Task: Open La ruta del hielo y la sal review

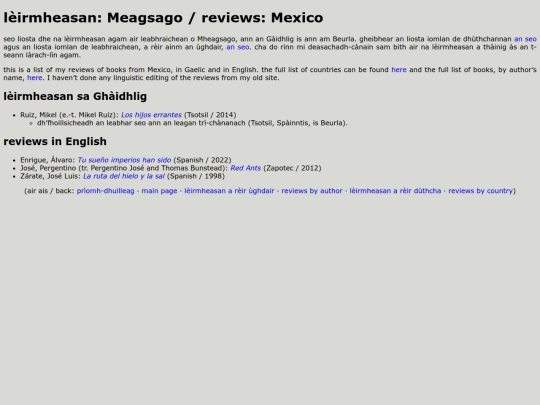Action: pyautogui.click(x=124, y=176)
